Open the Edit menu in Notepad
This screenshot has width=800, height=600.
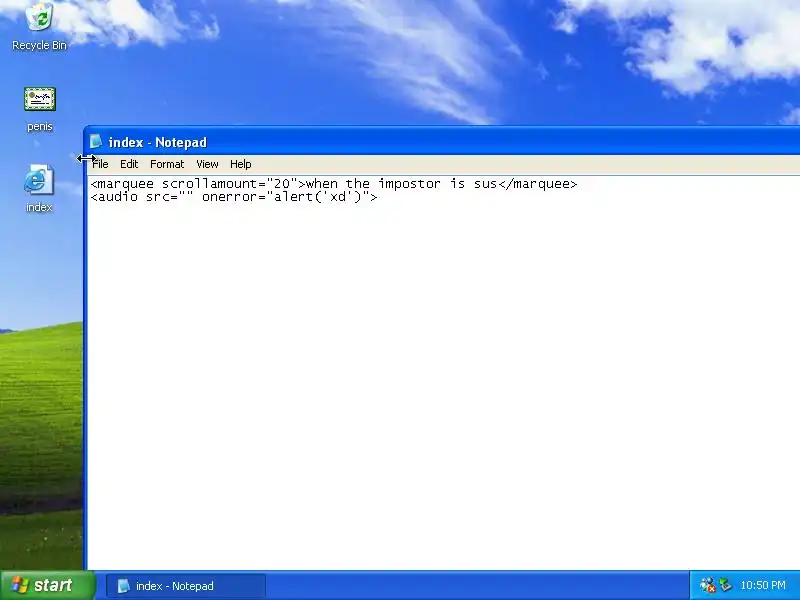click(x=129, y=164)
